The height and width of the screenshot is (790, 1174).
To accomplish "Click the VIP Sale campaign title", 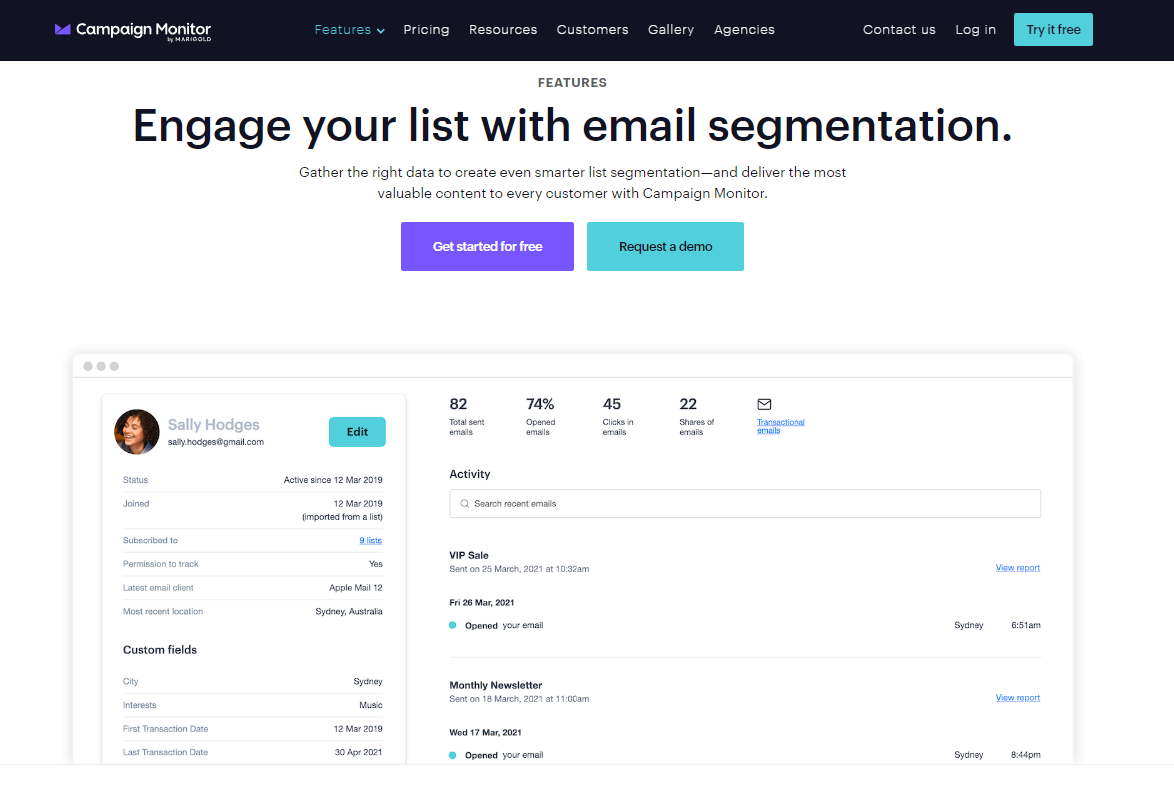I will [x=469, y=556].
